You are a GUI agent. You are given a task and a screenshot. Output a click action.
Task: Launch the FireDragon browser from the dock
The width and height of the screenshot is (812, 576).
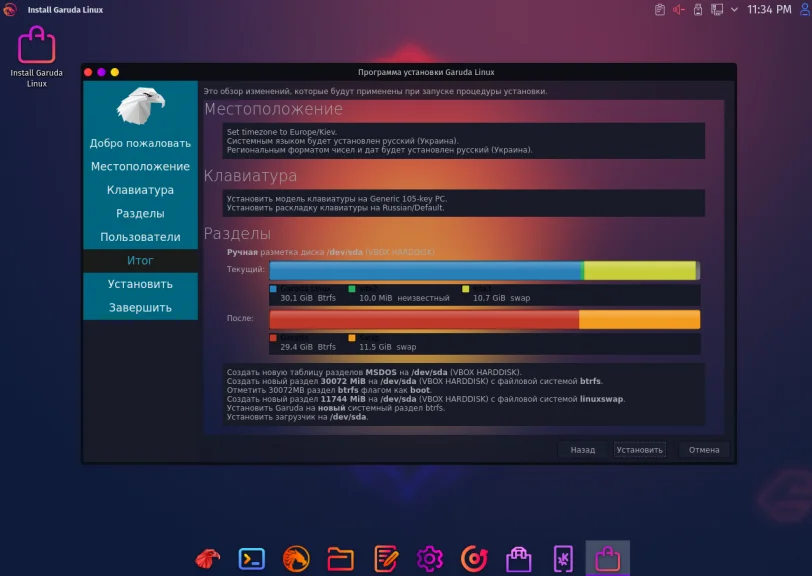point(296,558)
